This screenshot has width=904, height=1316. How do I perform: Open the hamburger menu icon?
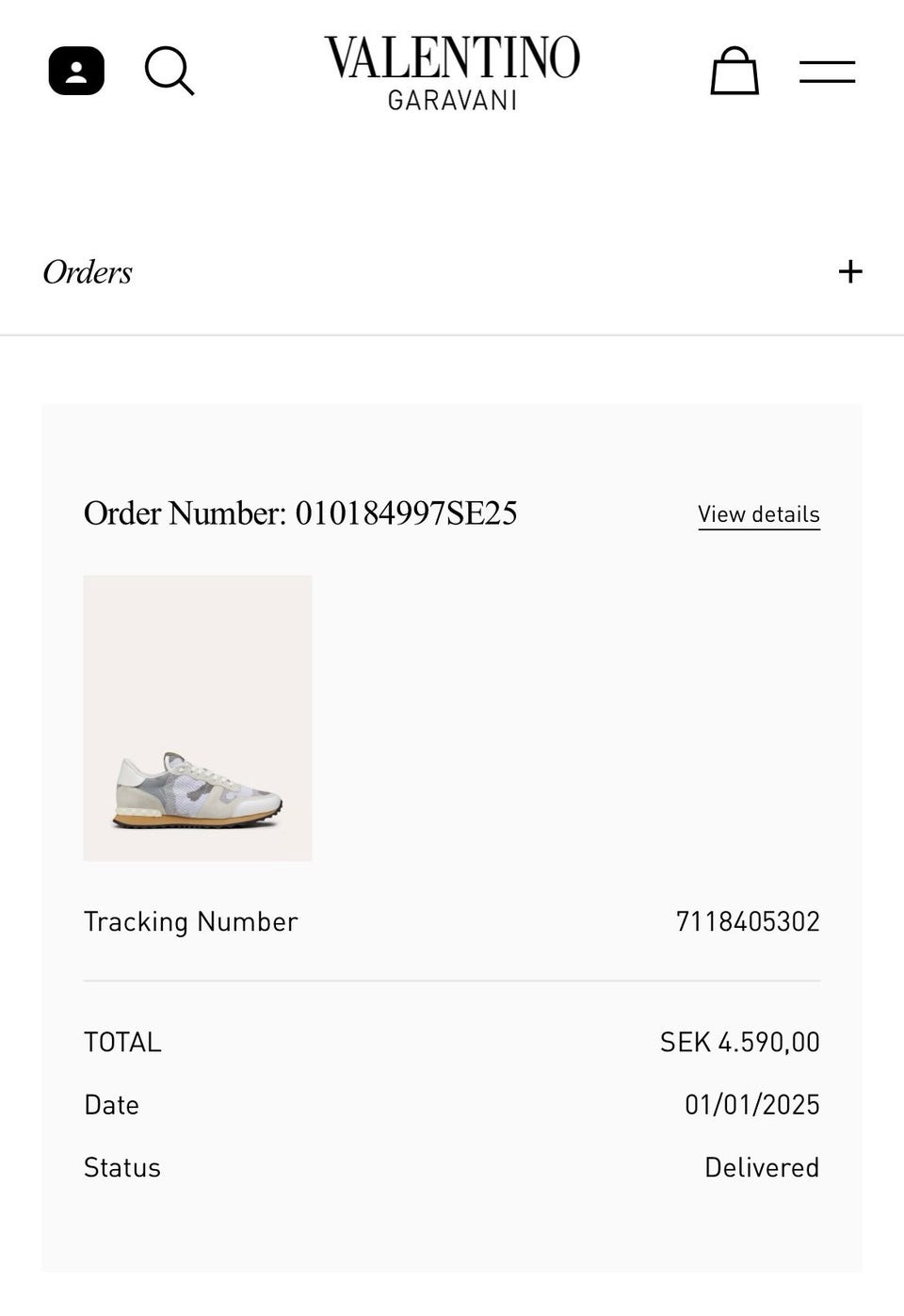(x=827, y=72)
